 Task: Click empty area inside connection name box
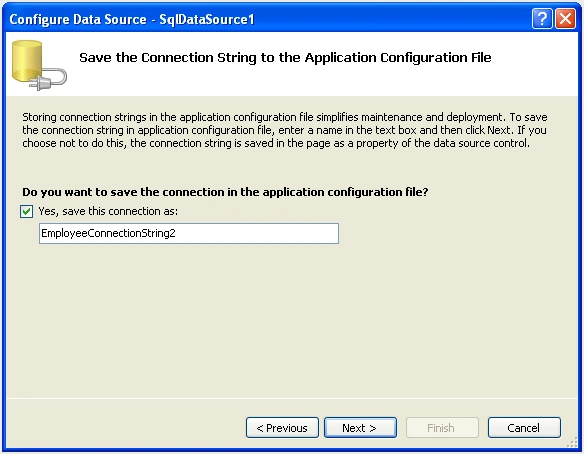coord(257,234)
